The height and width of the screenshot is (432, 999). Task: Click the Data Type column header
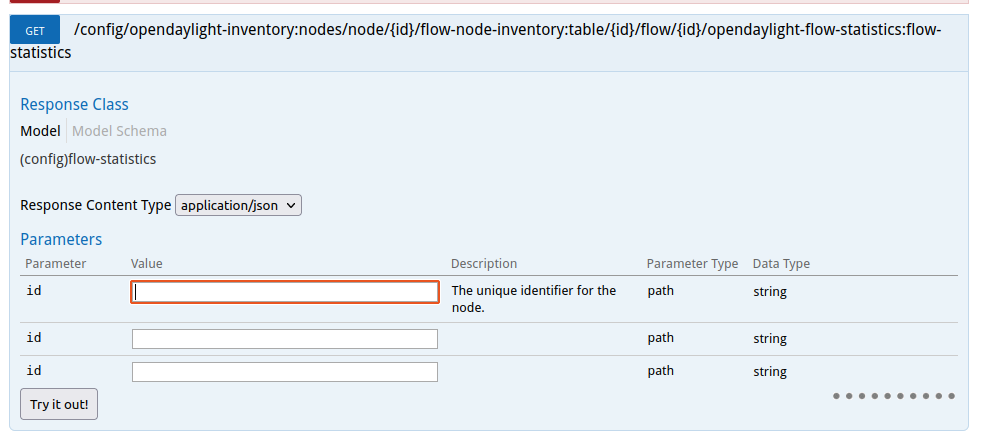pyautogui.click(x=781, y=264)
